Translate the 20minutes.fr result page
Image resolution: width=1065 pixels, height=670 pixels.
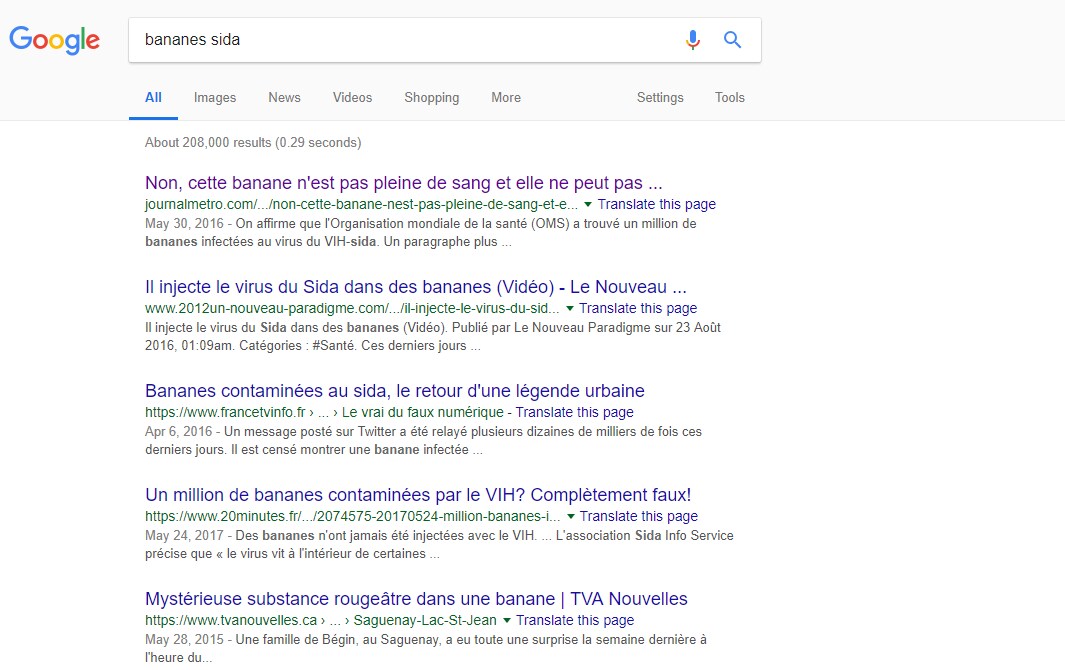[638, 516]
